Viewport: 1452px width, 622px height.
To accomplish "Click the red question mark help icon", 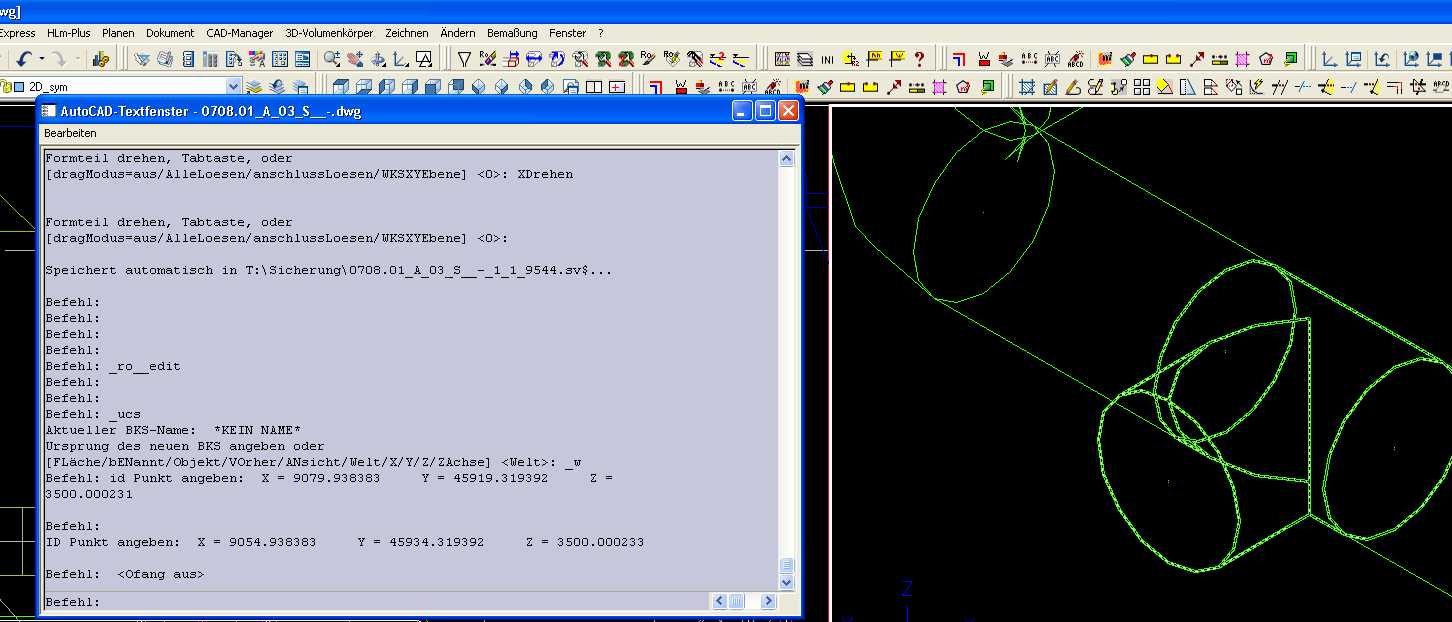I will click(x=919, y=59).
